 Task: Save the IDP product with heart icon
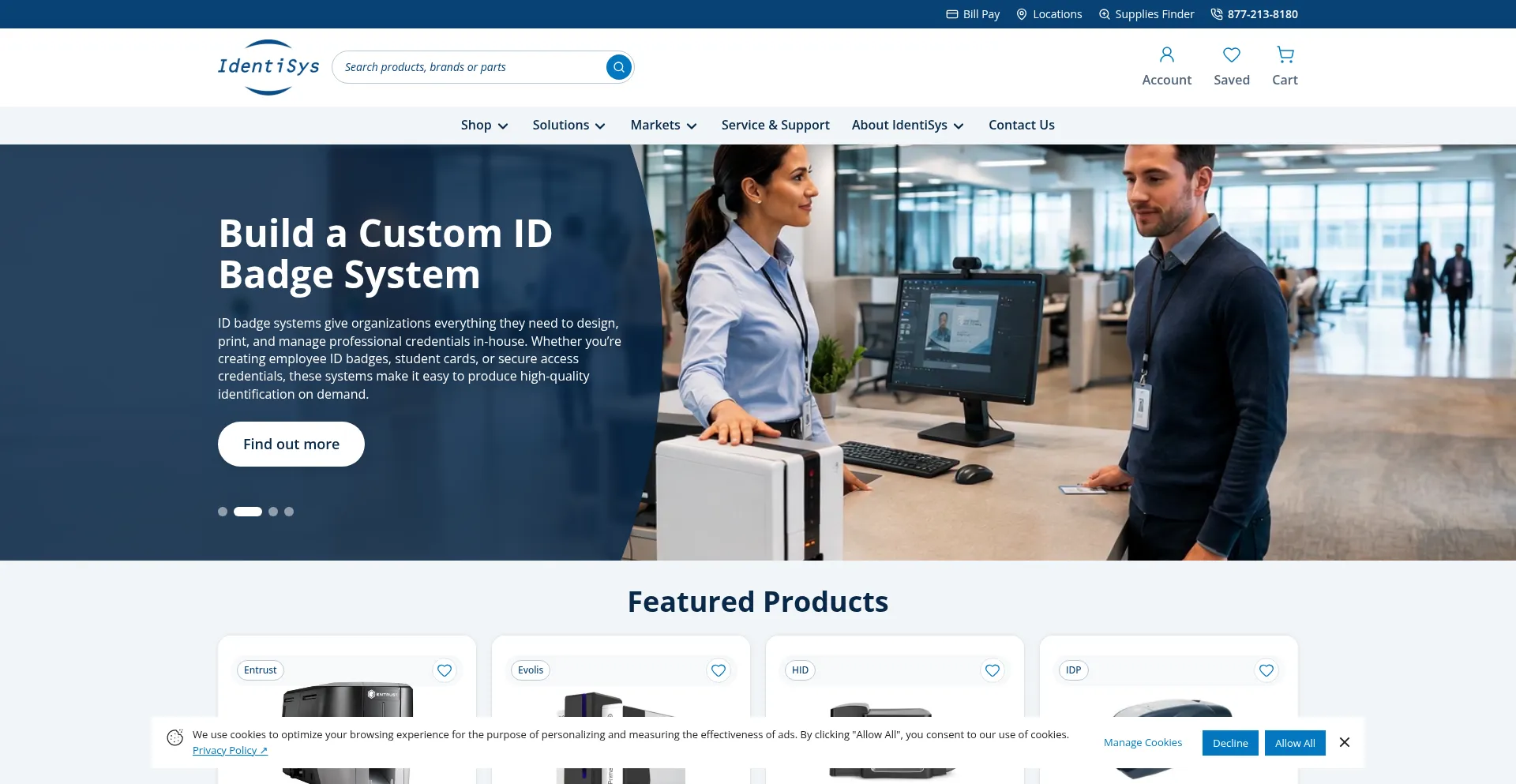coord(1266,670)
